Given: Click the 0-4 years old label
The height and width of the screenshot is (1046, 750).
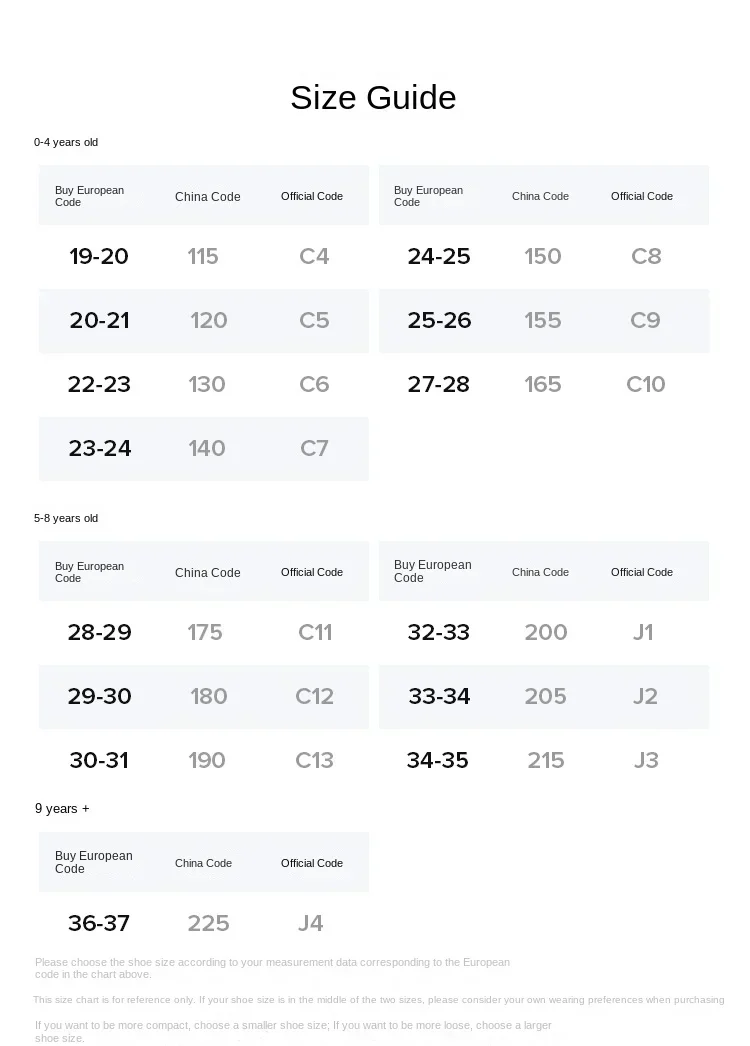Looking at the screenshot, I should tap(66, 142).
